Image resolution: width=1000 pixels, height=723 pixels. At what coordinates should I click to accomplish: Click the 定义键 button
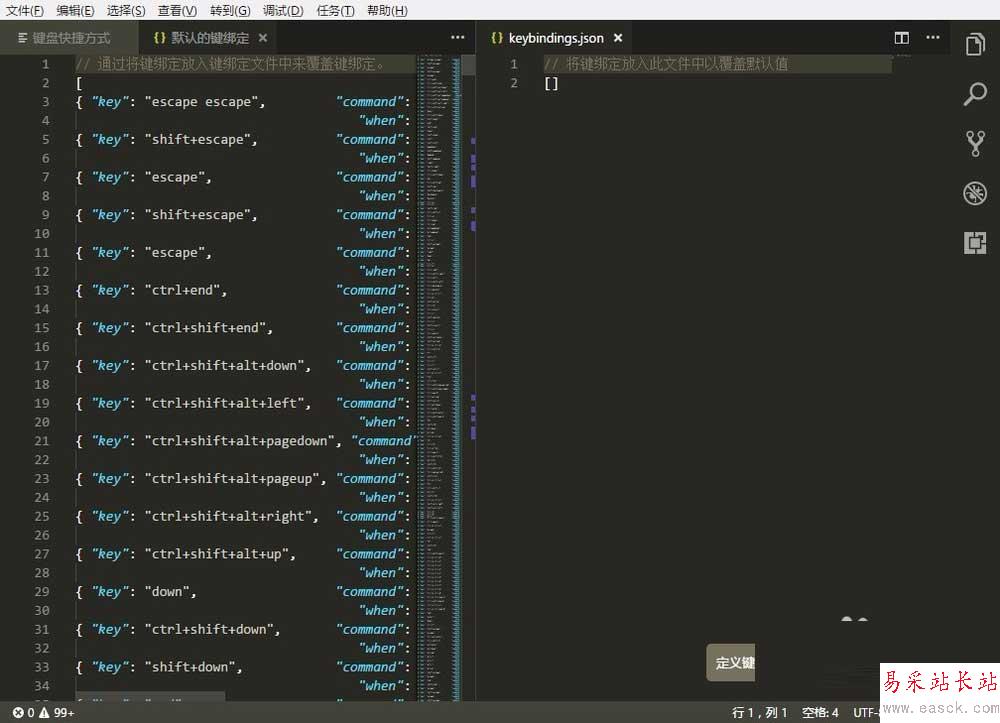coord(731,662)
